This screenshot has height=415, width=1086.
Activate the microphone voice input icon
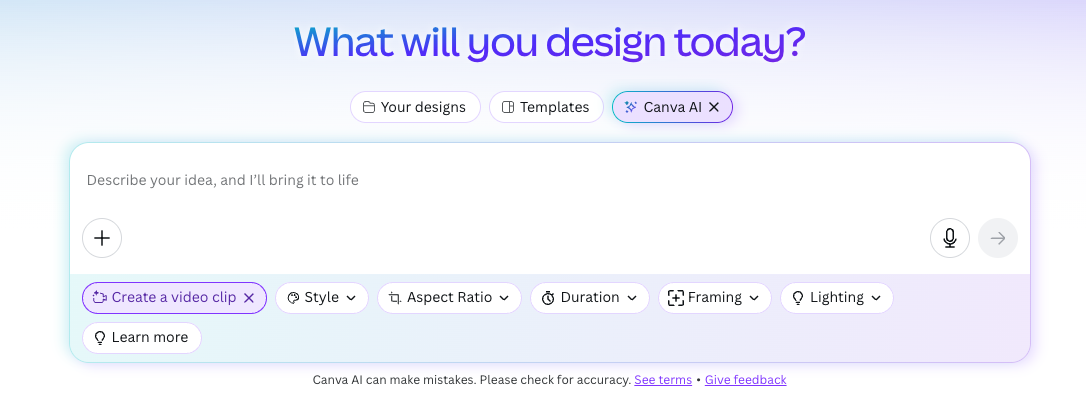pos(950,238)
